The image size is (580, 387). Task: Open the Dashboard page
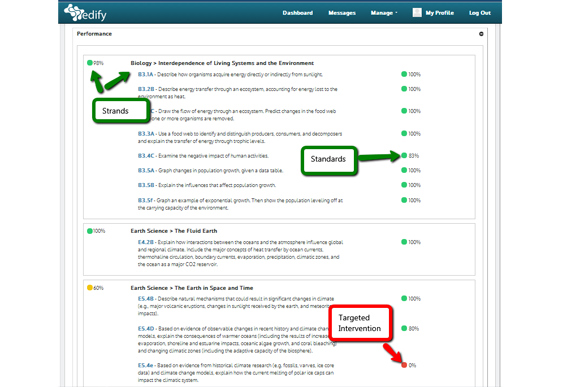(x=298, y=13)
